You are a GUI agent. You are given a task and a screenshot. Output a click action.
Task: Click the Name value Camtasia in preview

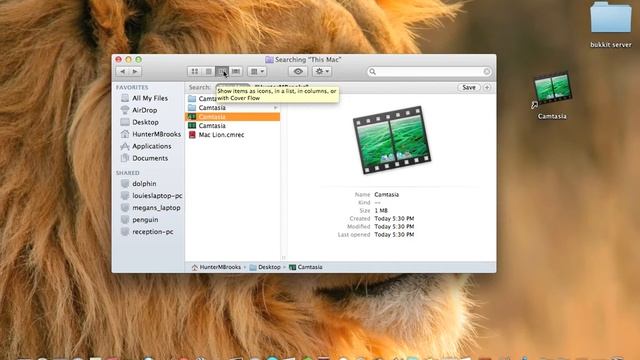387,195
